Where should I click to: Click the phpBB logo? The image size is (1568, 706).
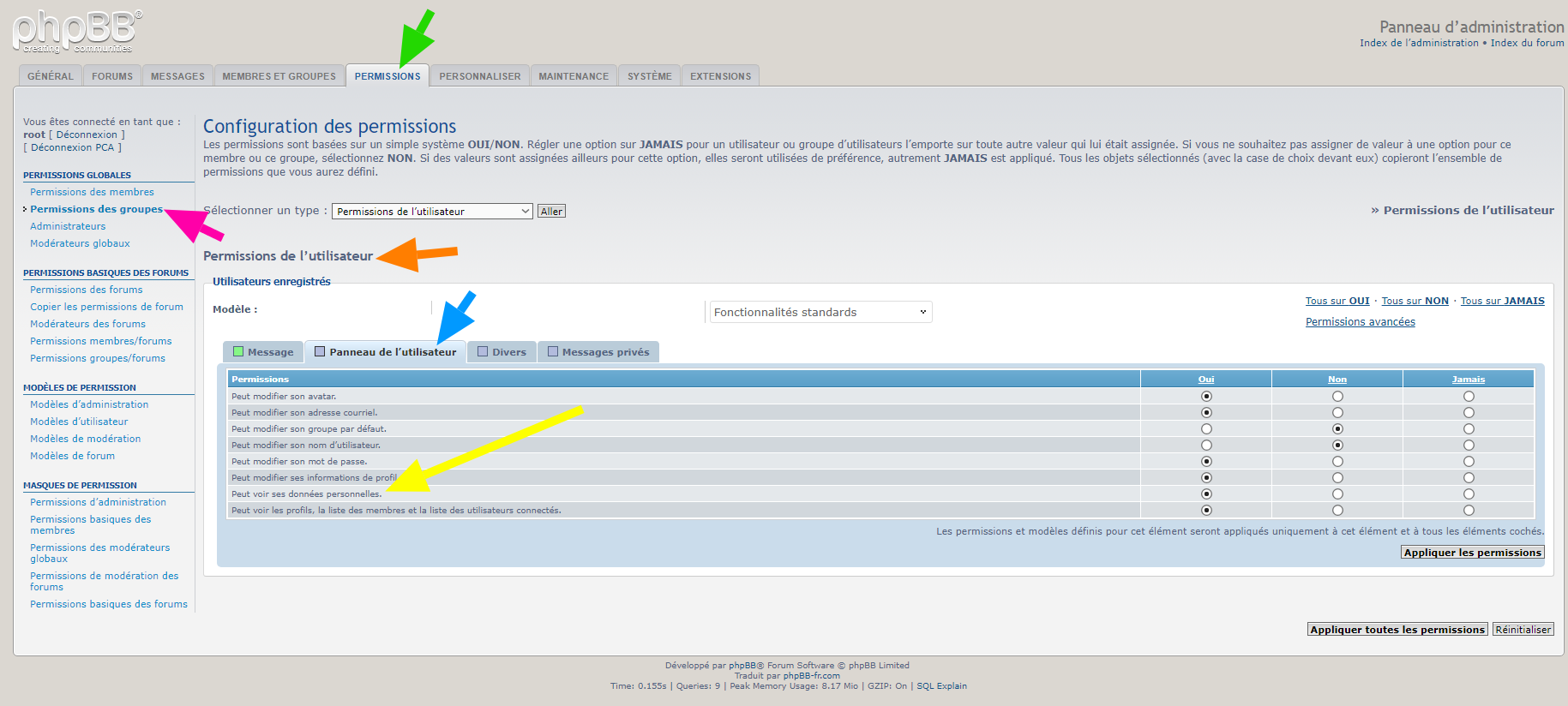tap(77, 32)
